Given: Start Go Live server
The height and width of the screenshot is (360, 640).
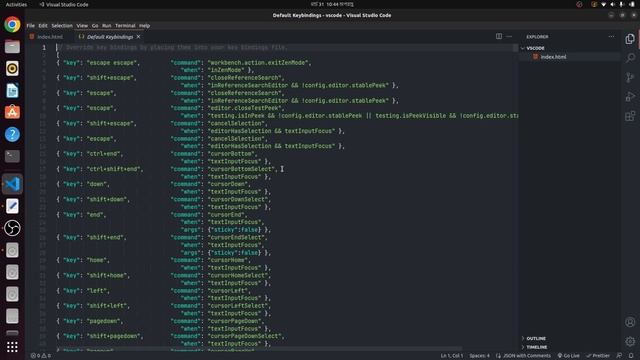Looking at the screenshot, I should 568,356.
